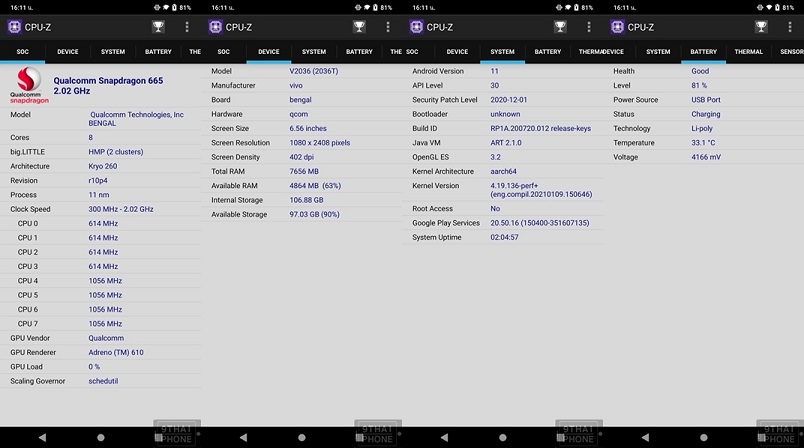
Task: Select SOC tab on the System screen
Action: 412,52
